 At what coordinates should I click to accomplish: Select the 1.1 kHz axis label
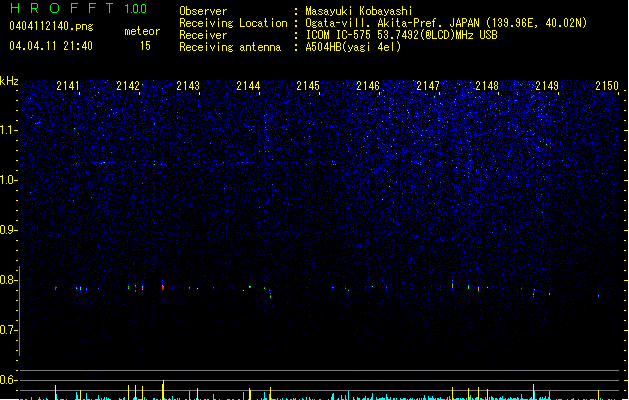click(9, 130)
